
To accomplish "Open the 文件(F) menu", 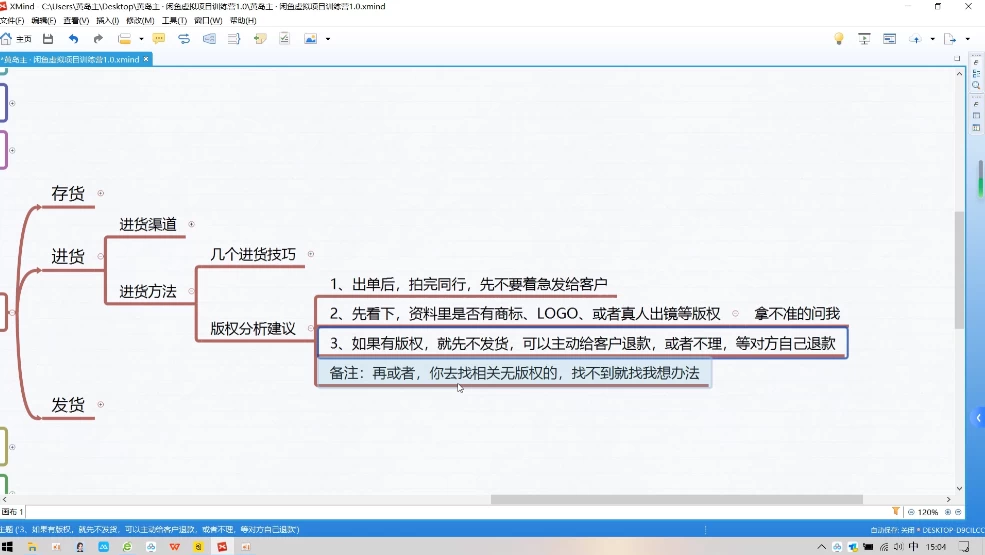I will 12,21.
